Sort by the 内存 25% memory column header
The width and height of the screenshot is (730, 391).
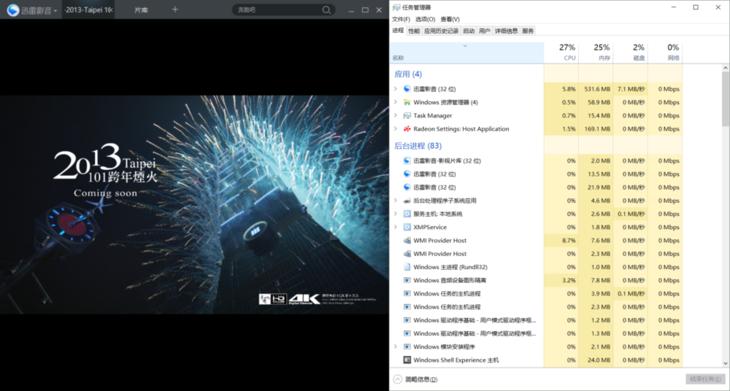(x=596, y=53)
